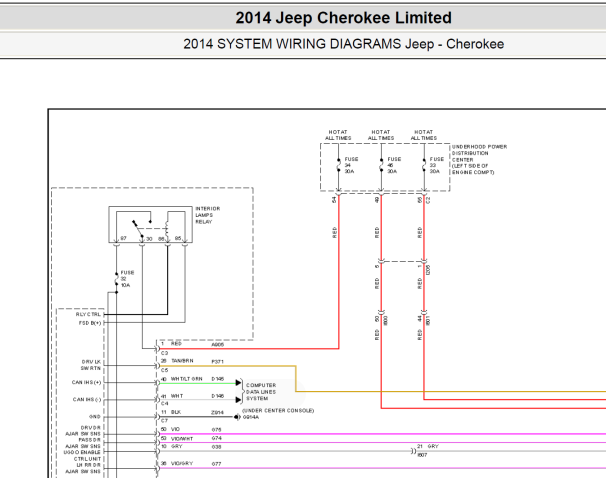This screenshot has width=606, height=478.
Task: Select the G914A ground label
Action: [251, 417]
